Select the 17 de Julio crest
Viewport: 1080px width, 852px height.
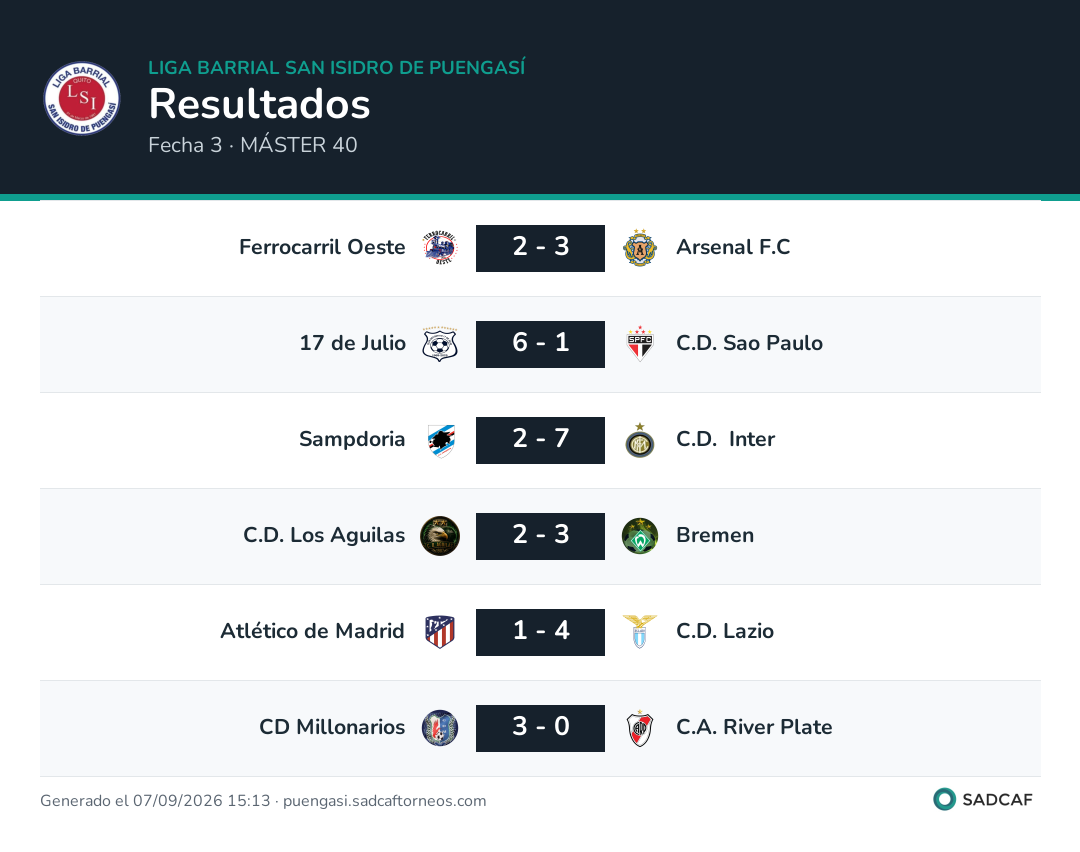point(440,344)
